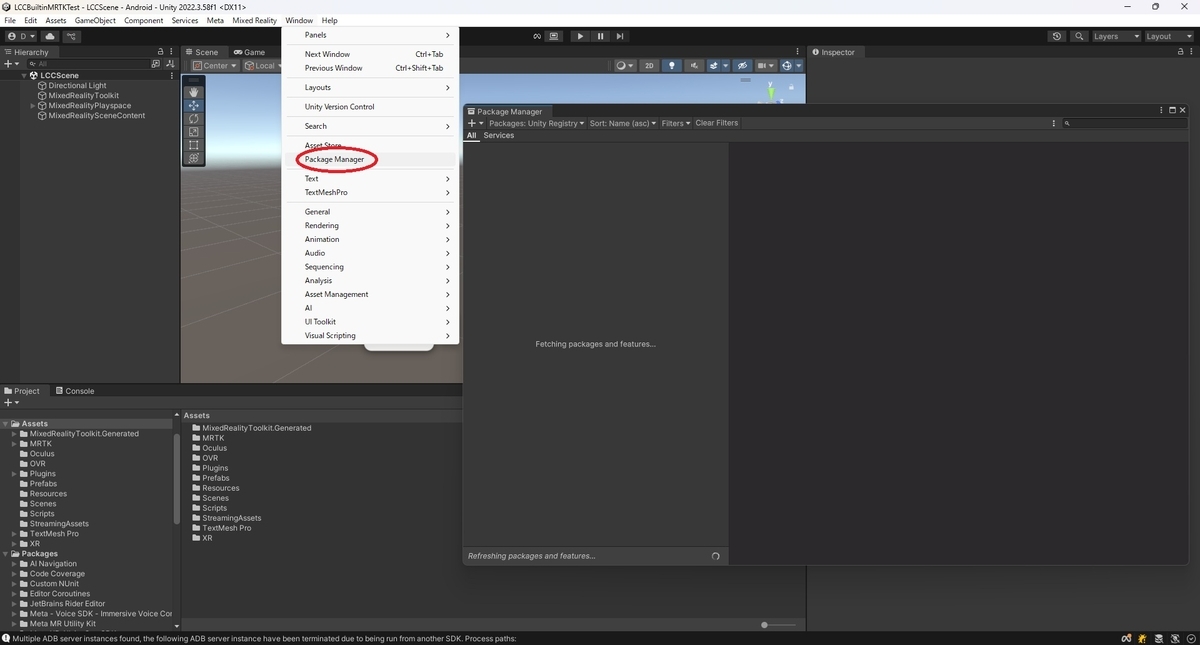This screenshot has height=645, width=1200.
Task: Open the Hierarchy panel more-options menu
Action: click(172, 52)
